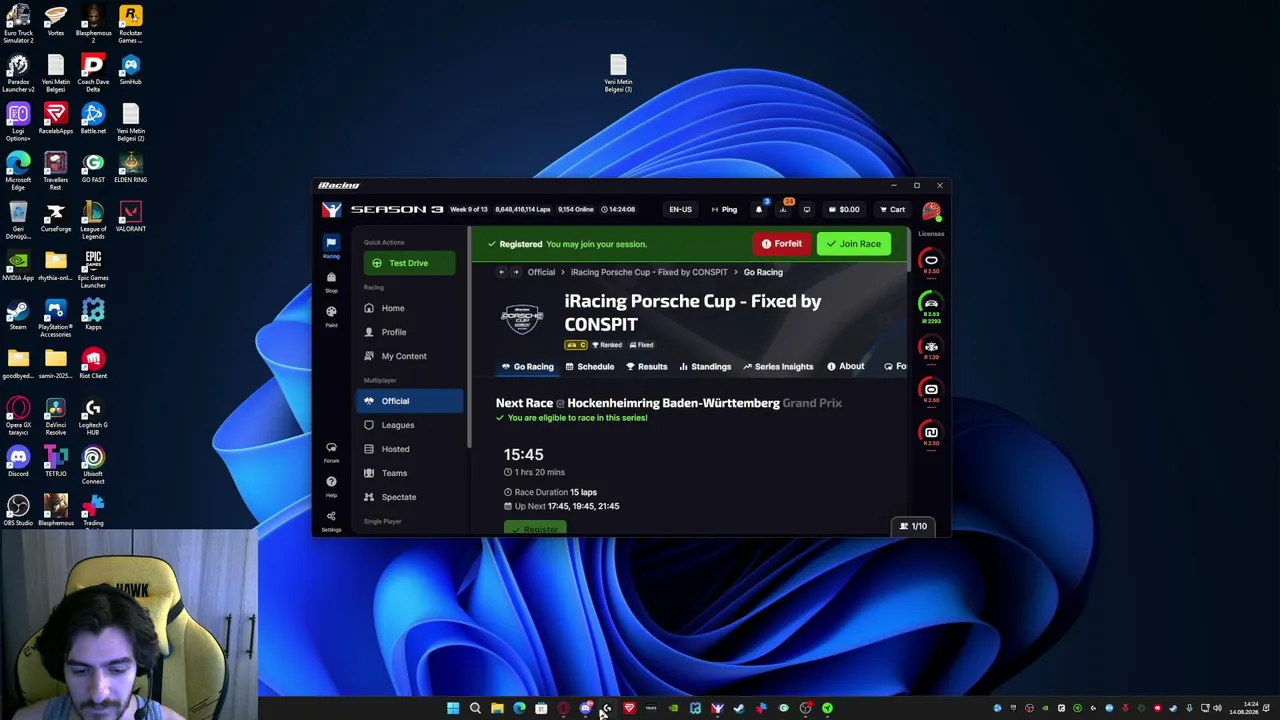
Task: Open the Steam desktop shortcut
Action: coord(18,315)
